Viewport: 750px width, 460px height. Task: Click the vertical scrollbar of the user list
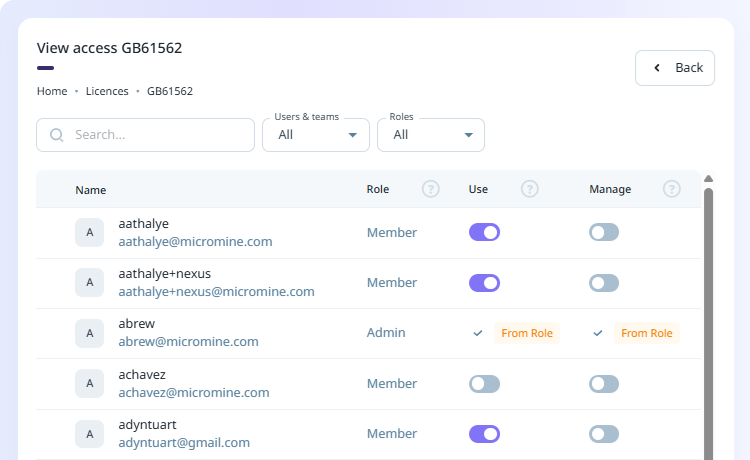708,320
